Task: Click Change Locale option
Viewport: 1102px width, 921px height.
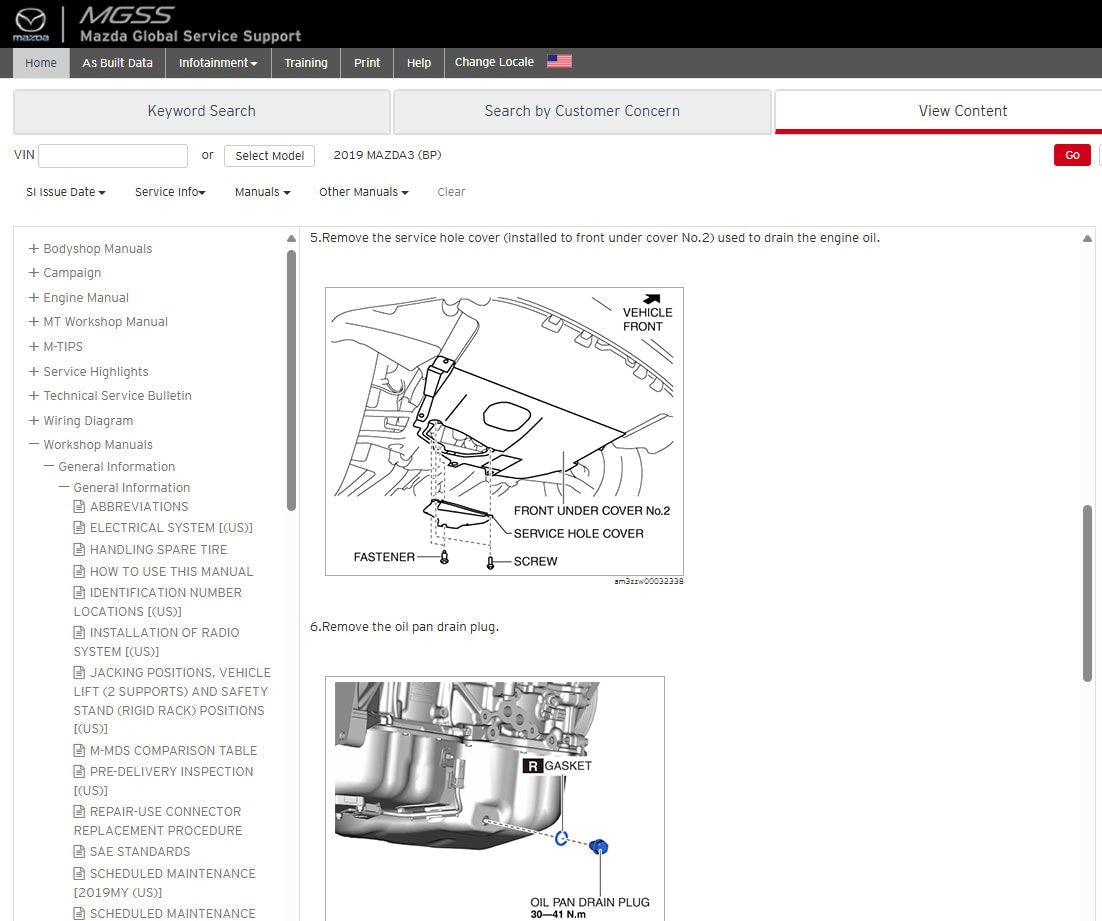Action: 494,62
